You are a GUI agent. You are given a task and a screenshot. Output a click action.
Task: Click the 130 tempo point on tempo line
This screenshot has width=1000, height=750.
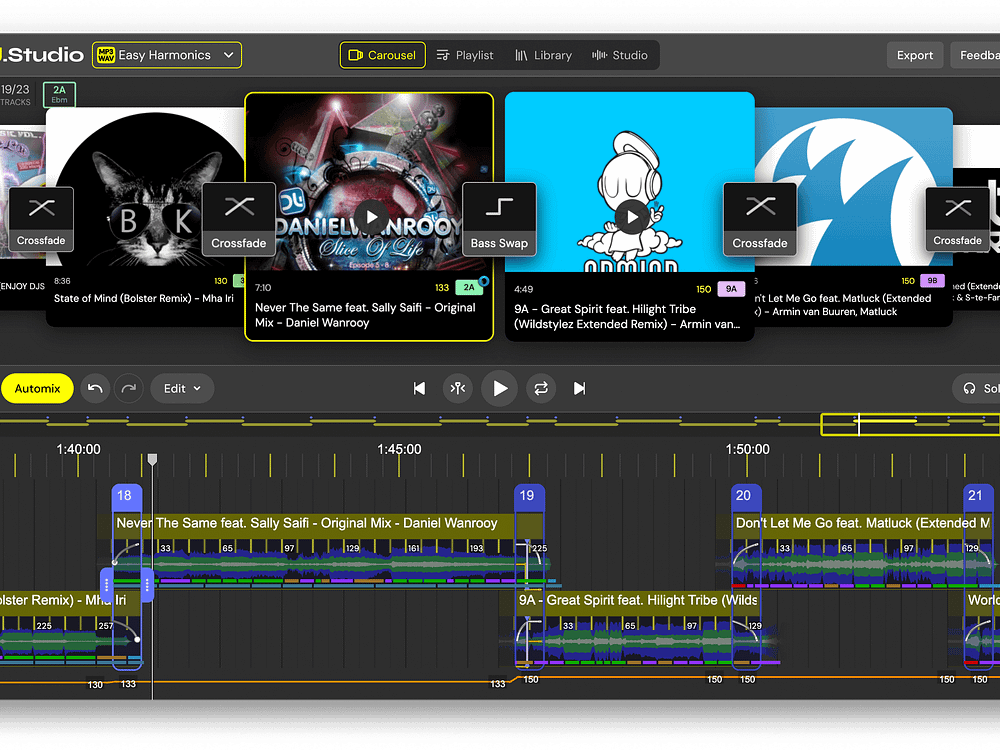[95, 684]
